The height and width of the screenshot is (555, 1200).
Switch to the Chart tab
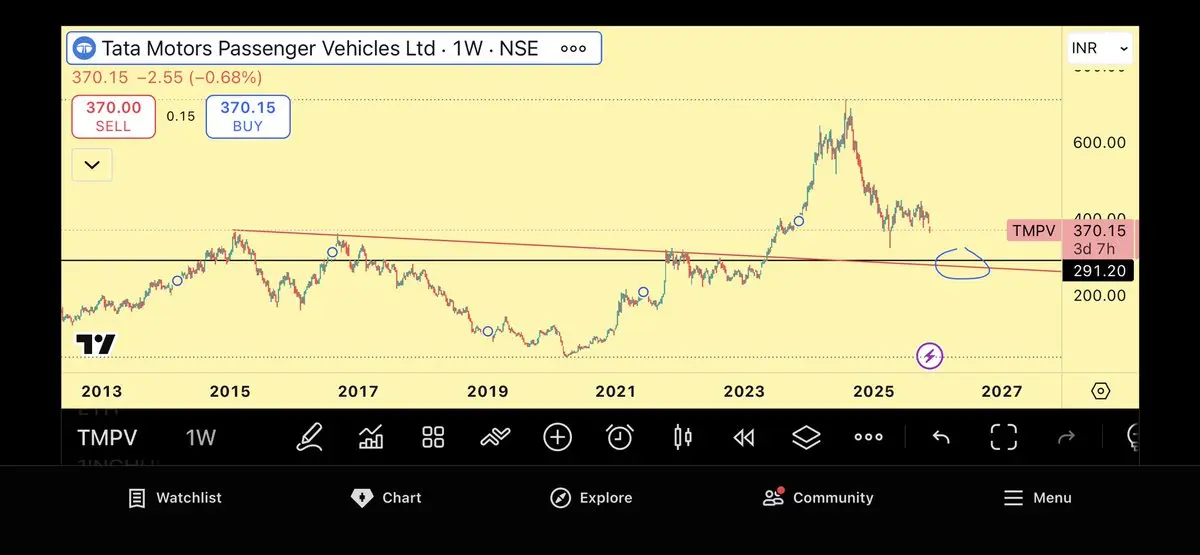(386, 498)
